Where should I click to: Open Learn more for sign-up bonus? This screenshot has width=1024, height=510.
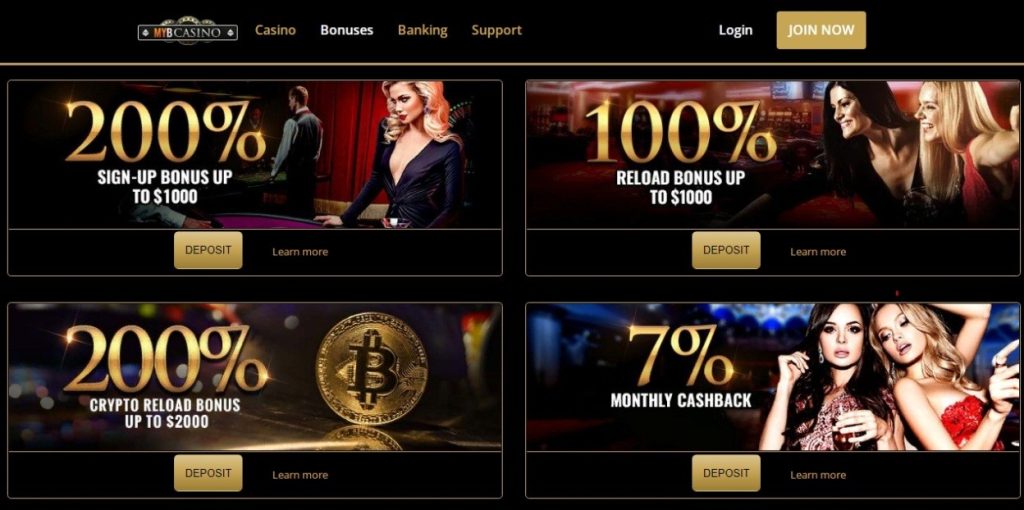(300, 251)
